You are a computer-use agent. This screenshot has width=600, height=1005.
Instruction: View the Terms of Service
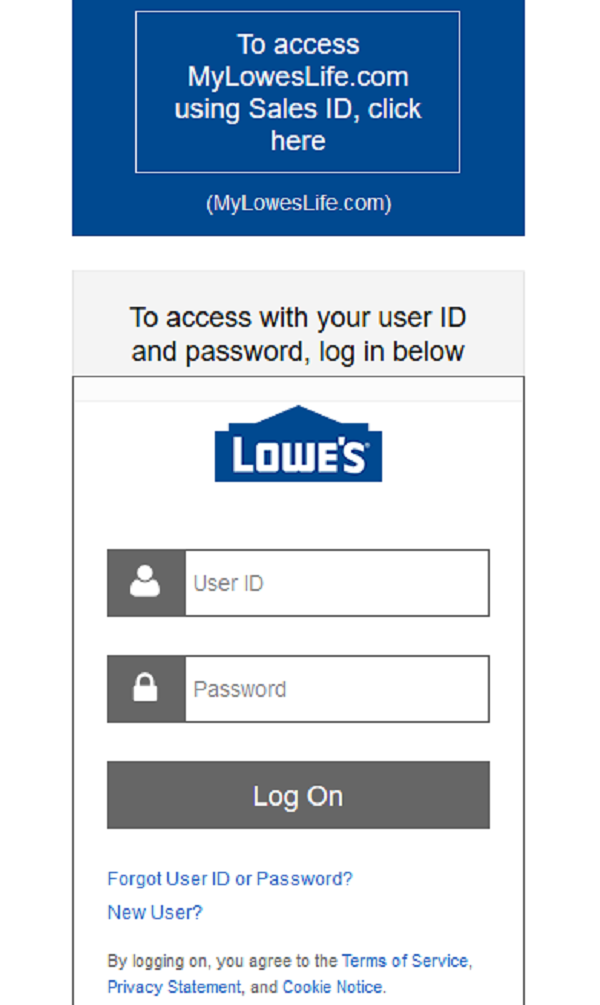coord(405,960)
